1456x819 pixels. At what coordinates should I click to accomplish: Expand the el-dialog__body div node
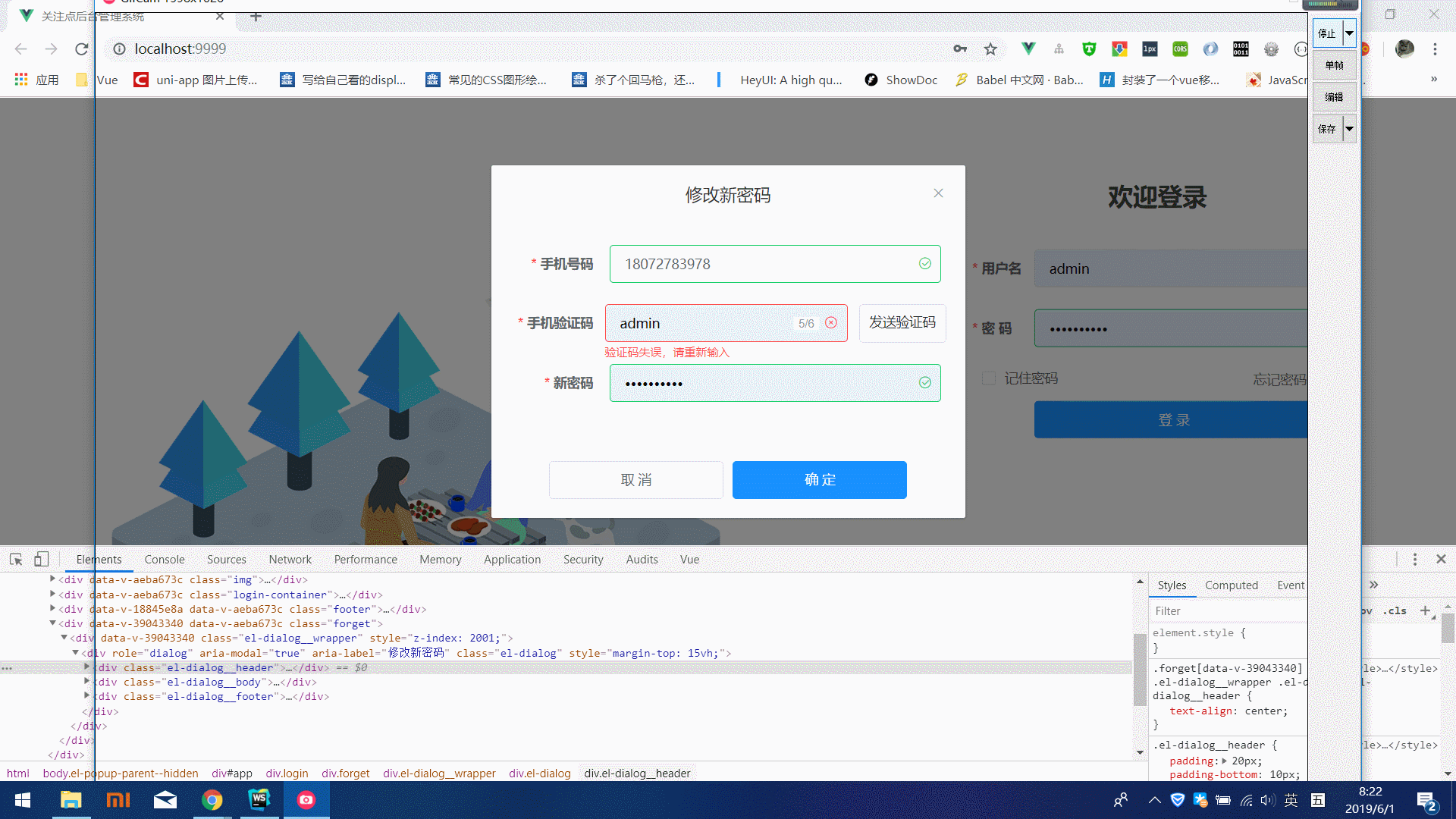(x=86, y=682)
